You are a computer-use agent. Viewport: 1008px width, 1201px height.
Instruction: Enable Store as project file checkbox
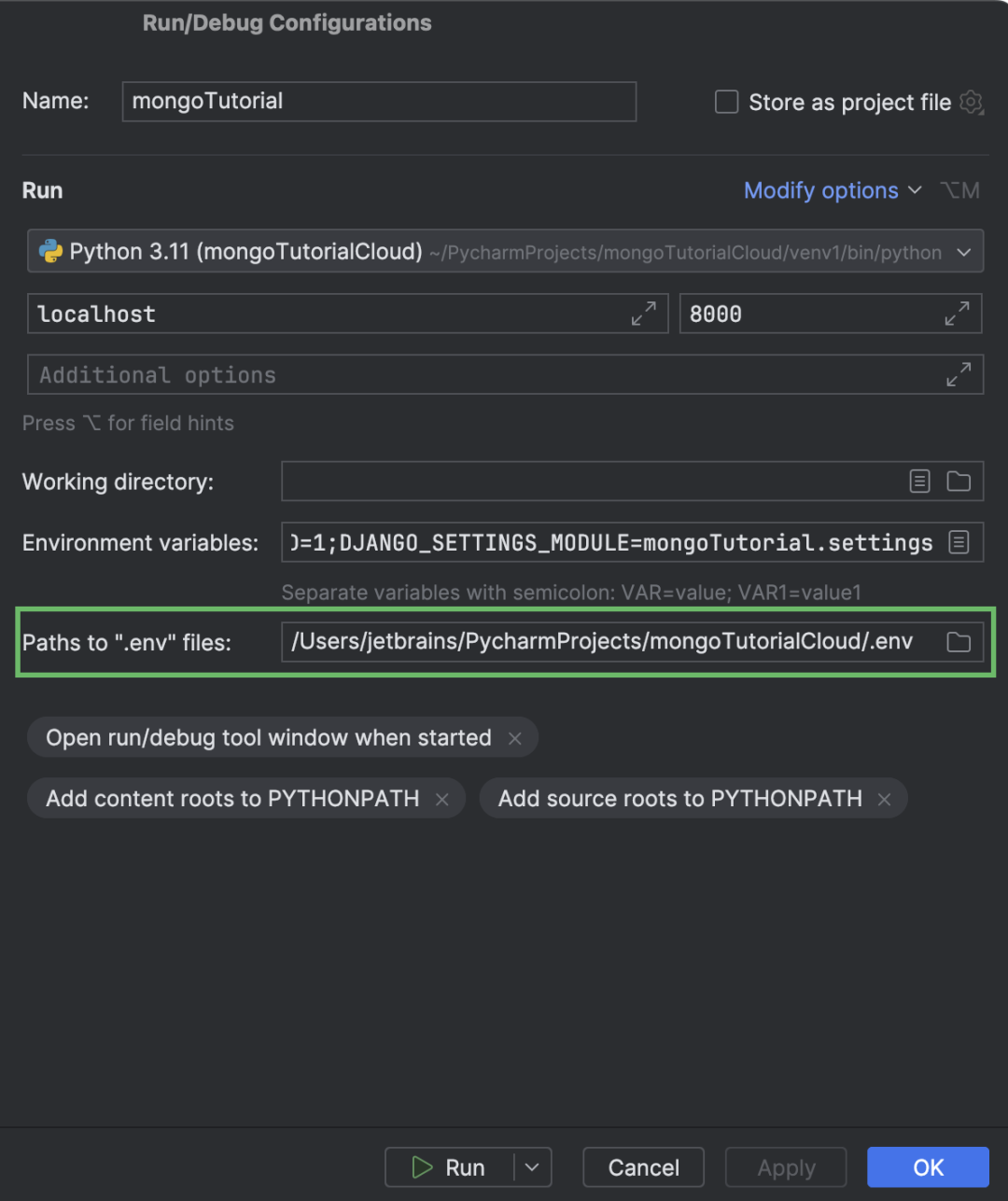[x=726, y=102]
